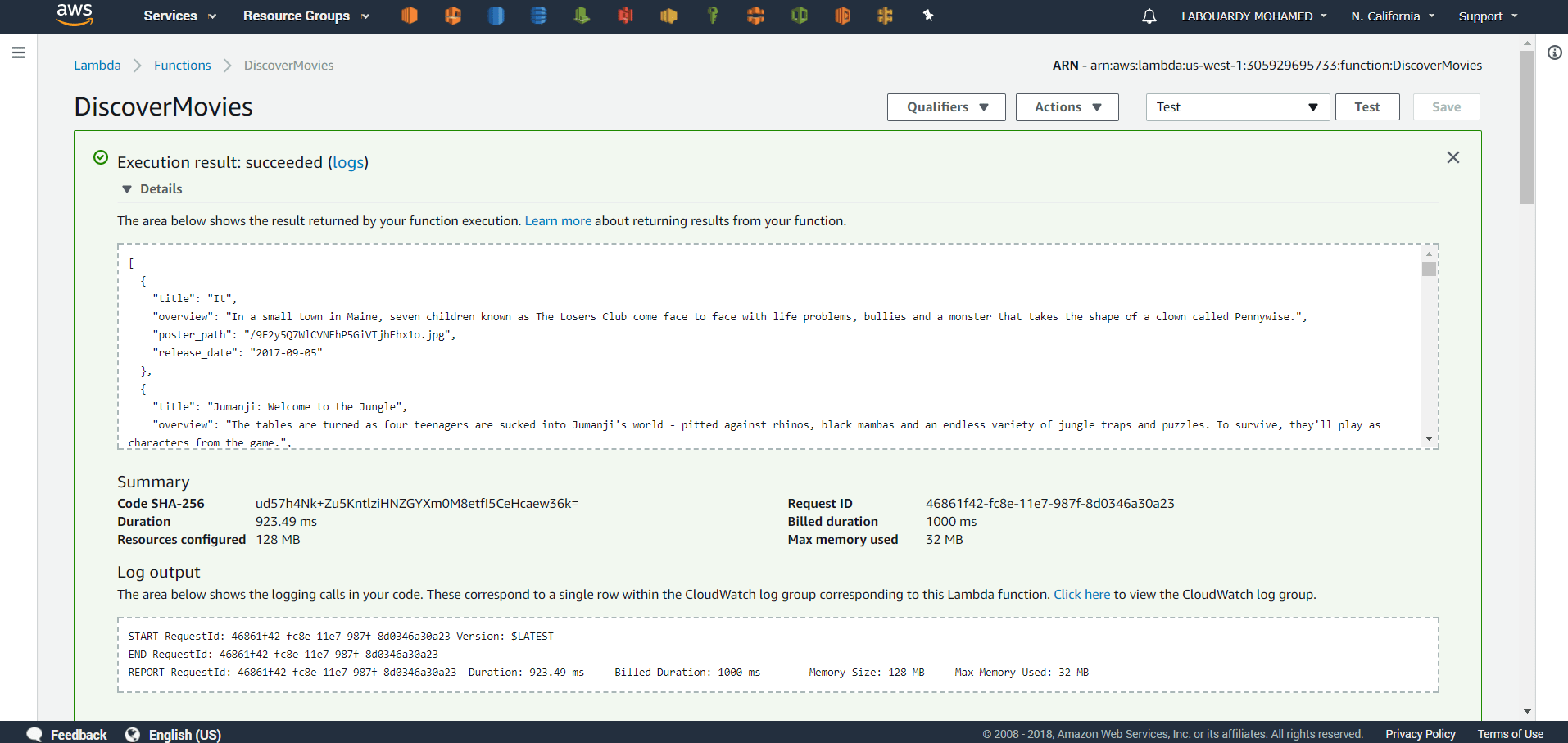The image size is (1568, 743).
Task: Open the orange EC2 hexagon shortcut icon
Action: pos(410,16)
